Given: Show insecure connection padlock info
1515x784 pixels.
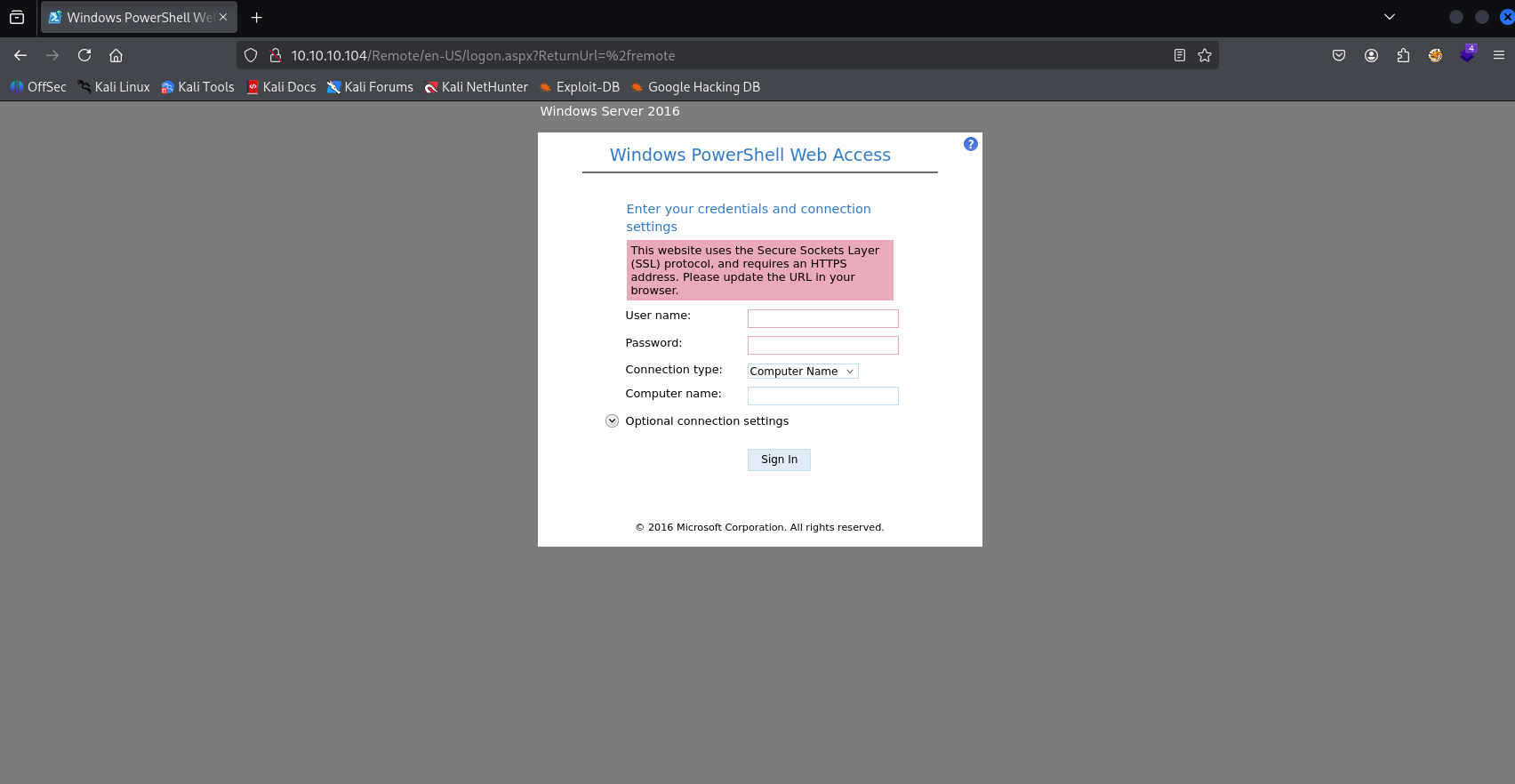Looking at the screenshot, I should (276, 55).
